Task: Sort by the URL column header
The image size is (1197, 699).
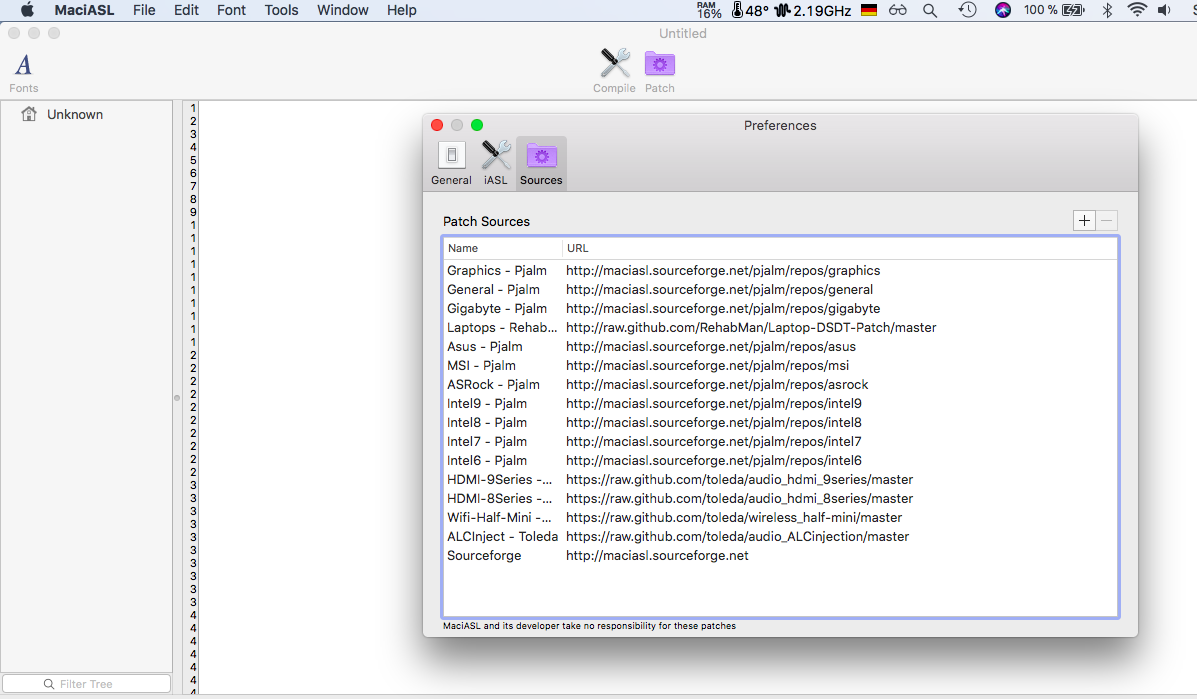Action: [840, 248]
